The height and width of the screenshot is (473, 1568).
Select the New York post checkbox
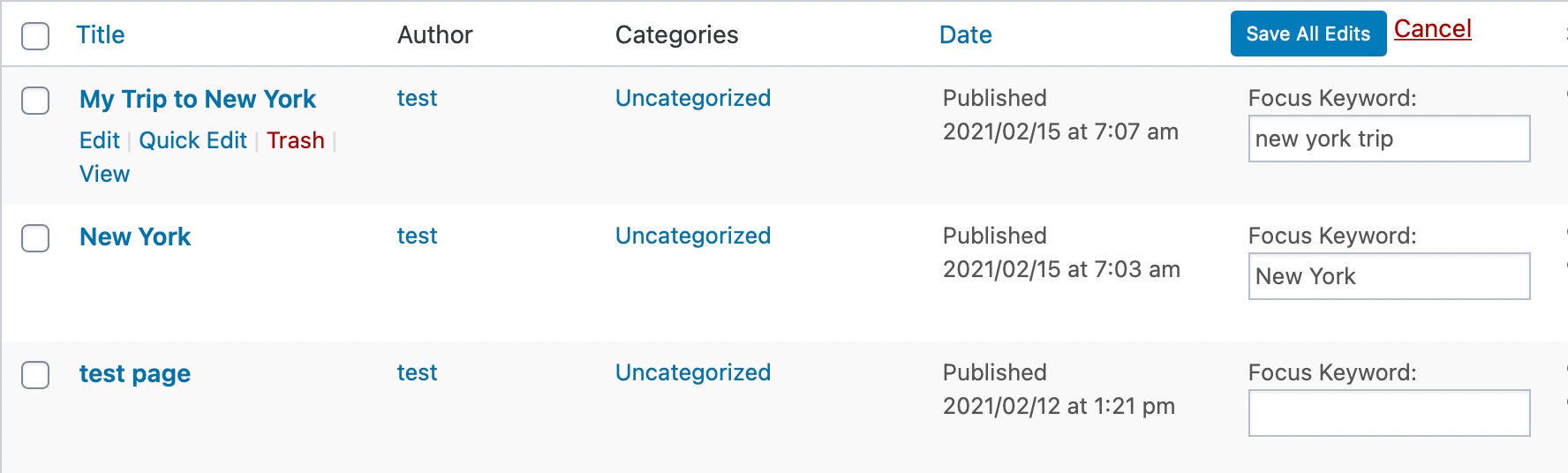[x=35, y=238]
